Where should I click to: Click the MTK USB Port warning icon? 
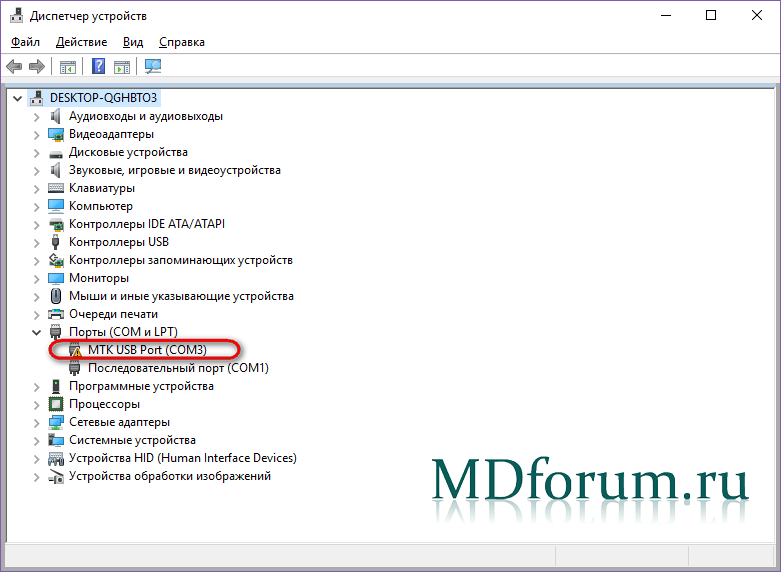(x=75, y=350)
